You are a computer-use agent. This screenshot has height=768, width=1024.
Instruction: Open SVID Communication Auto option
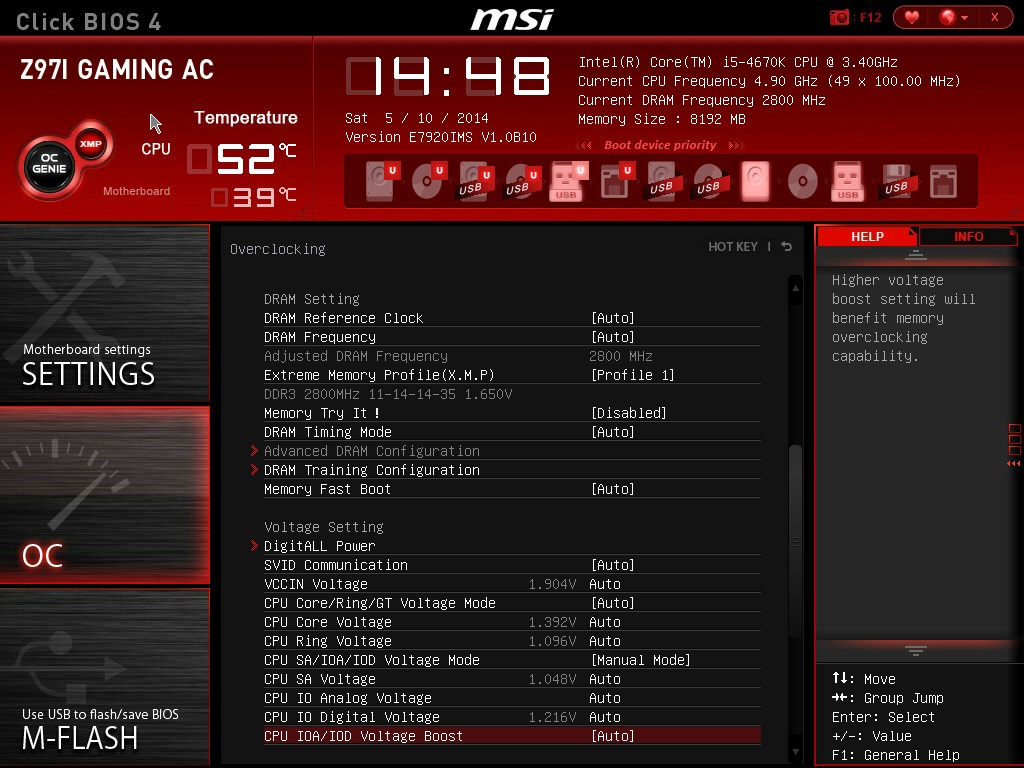click(x=613, y=565)
